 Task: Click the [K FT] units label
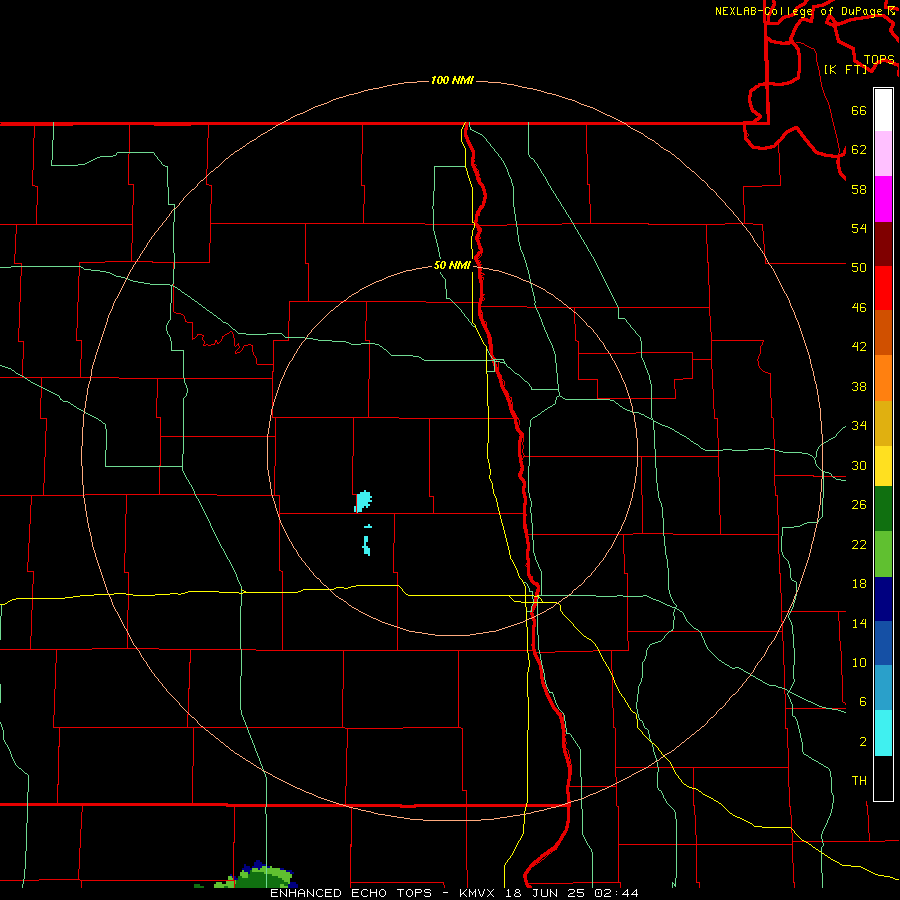click(845, 69)
